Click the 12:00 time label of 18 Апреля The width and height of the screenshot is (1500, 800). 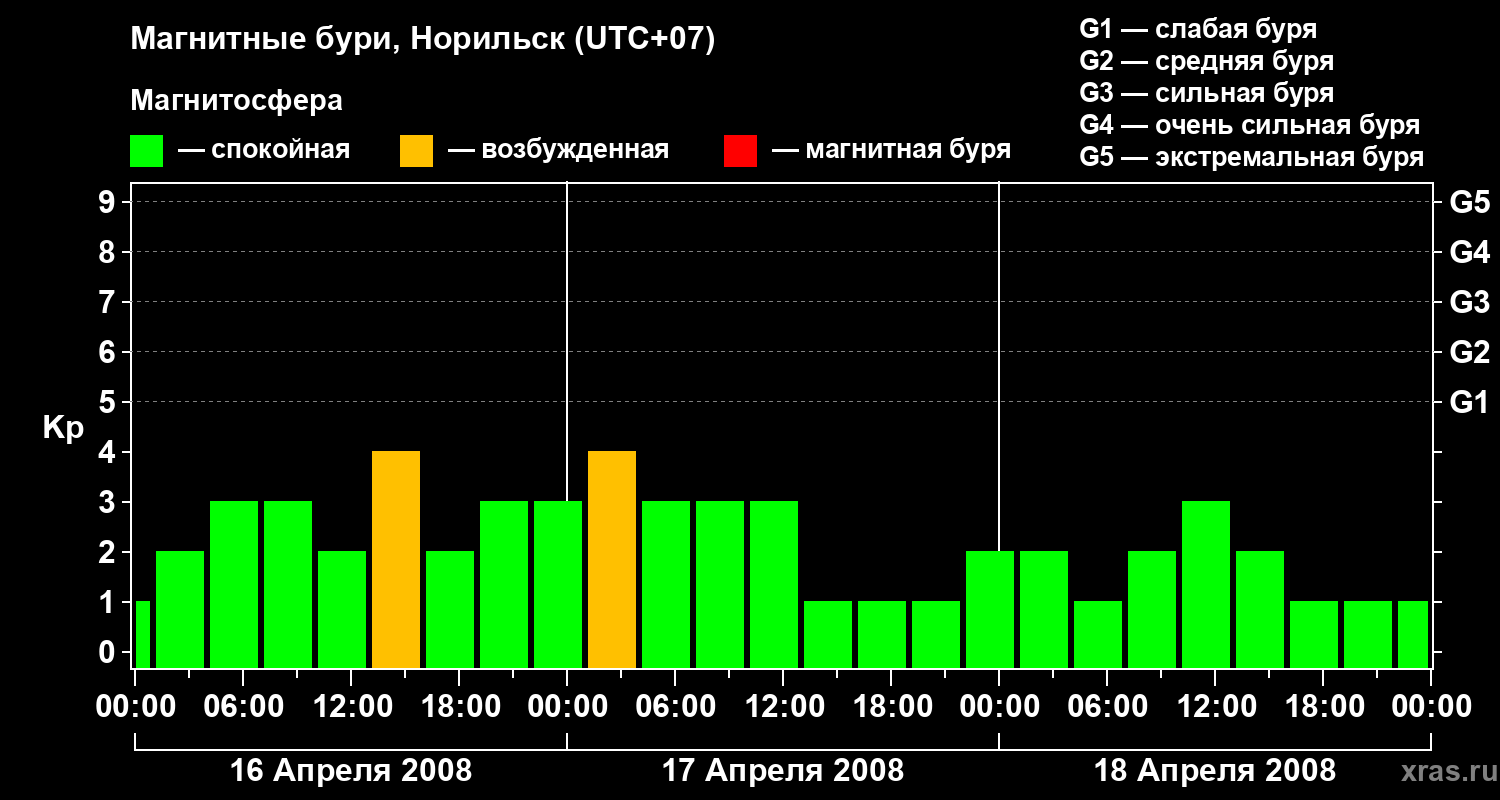[1216, 707]
